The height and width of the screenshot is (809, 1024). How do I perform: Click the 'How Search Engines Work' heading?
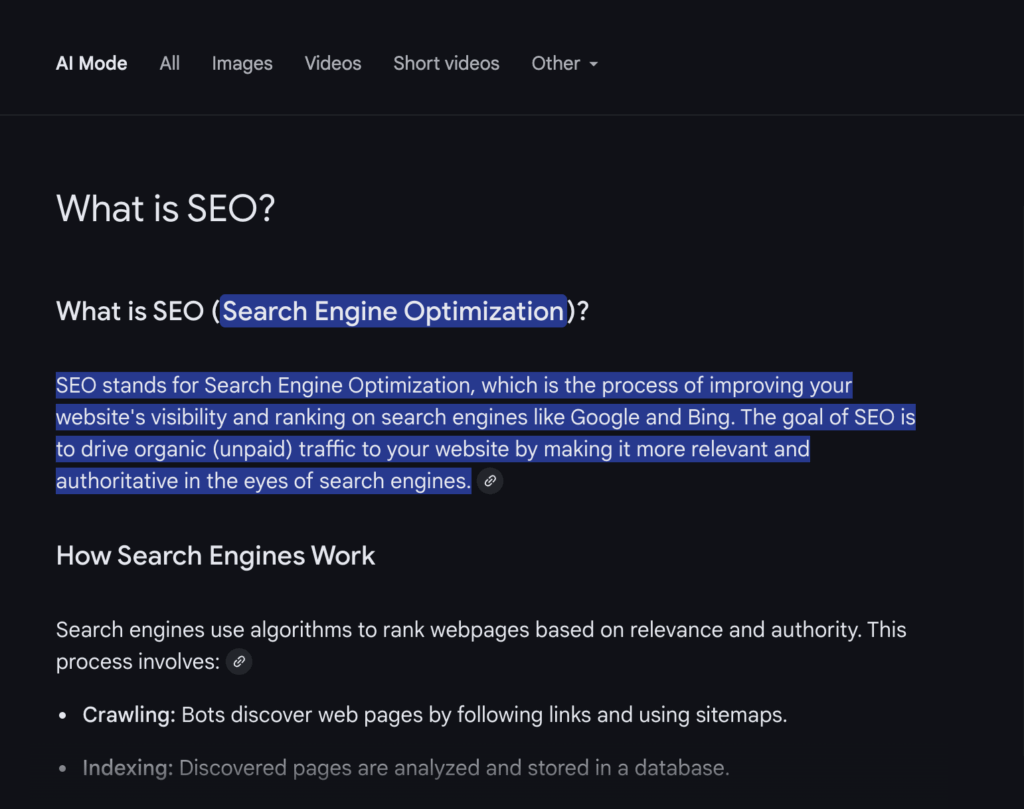(215, 556)
